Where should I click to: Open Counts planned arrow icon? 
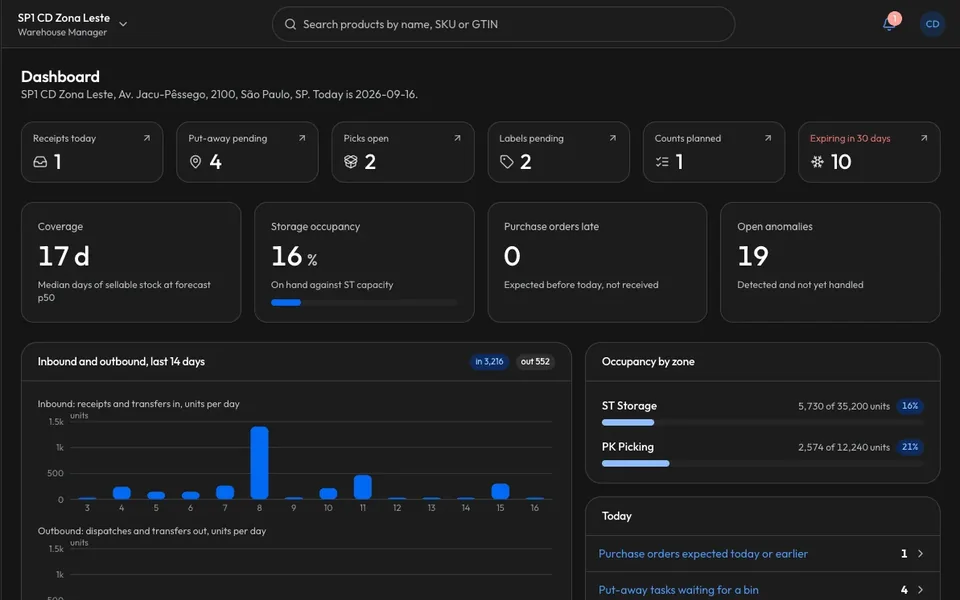(x=768, y=138)
